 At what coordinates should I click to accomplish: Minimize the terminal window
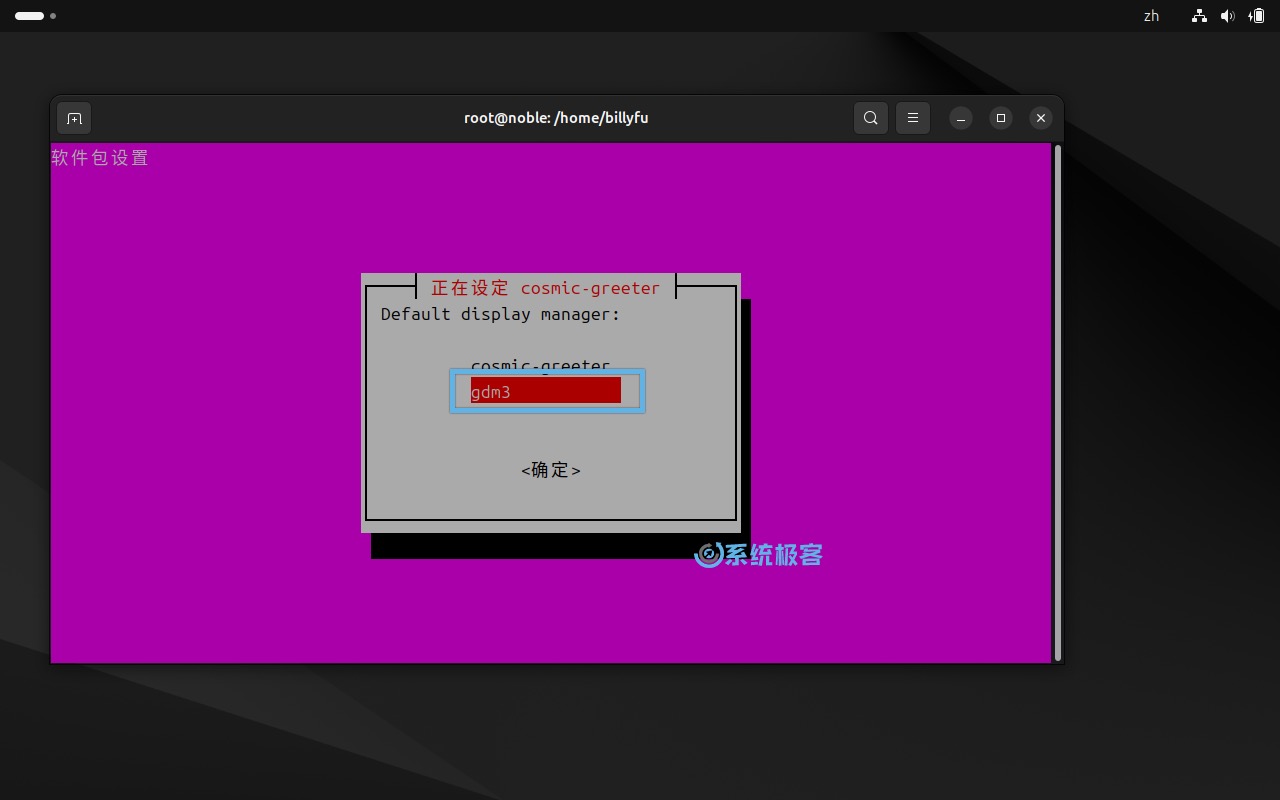pos(960,118)
